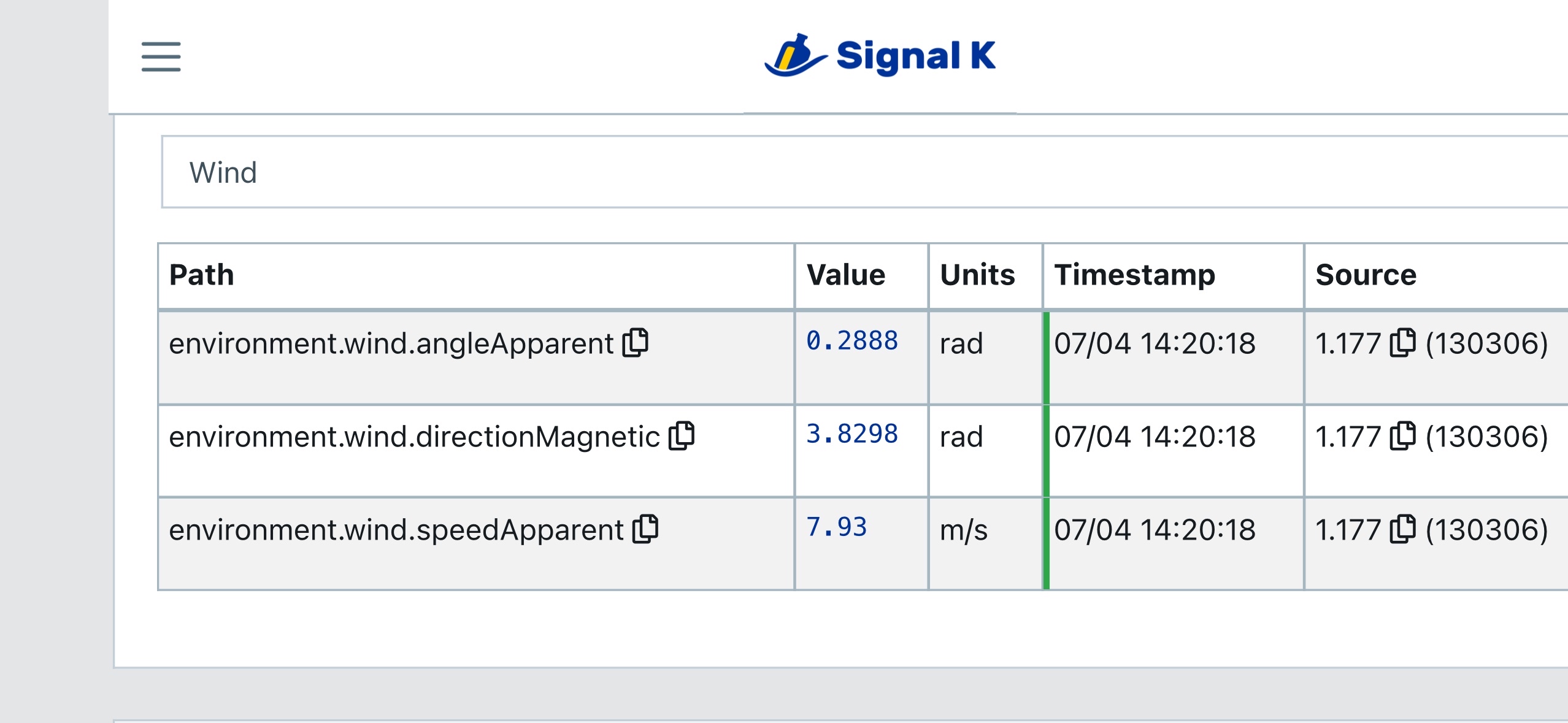
Task: Copy the directionMagnetic path
Action: 682,436
